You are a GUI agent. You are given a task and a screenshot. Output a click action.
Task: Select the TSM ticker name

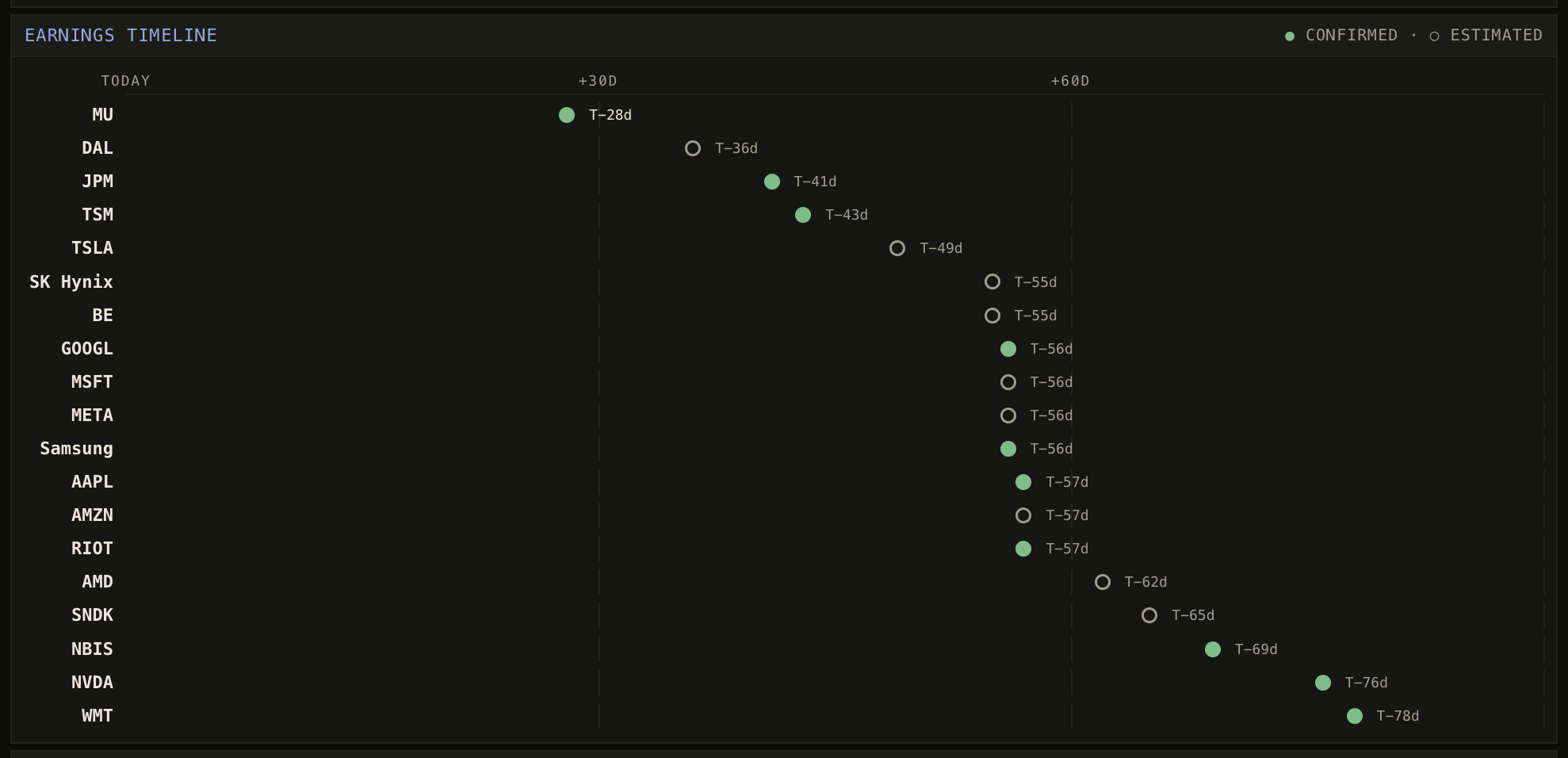coord(98,215)
